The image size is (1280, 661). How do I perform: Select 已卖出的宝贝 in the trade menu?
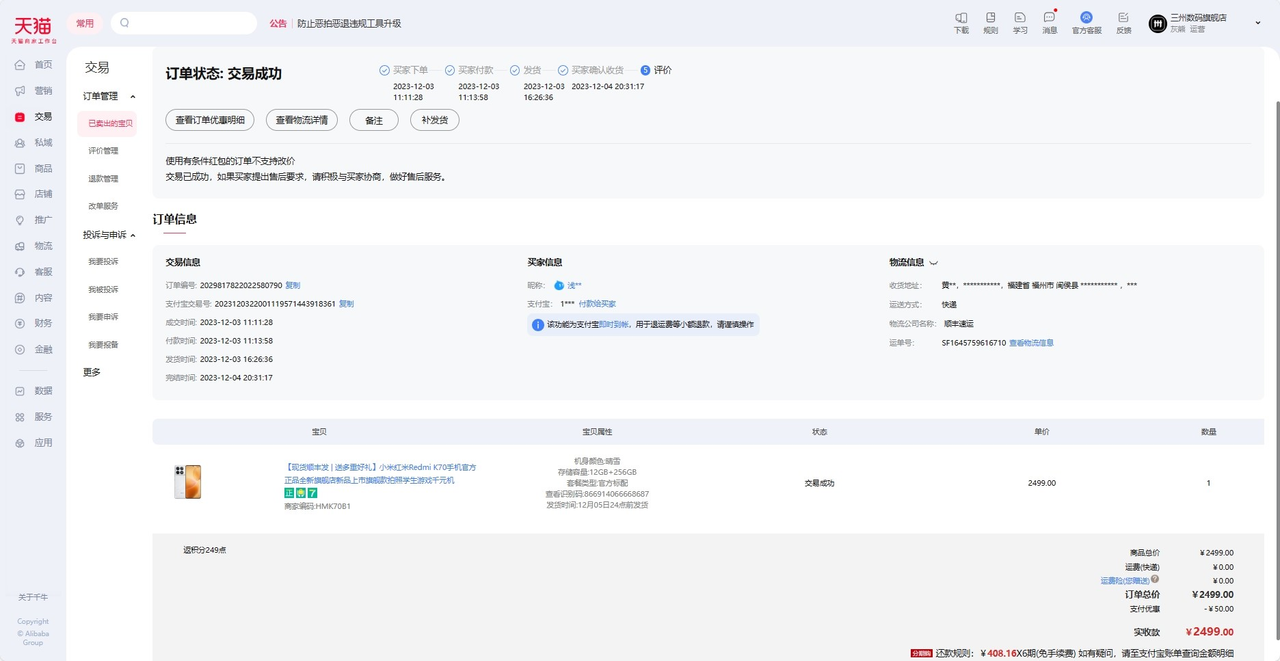[110, 123]
